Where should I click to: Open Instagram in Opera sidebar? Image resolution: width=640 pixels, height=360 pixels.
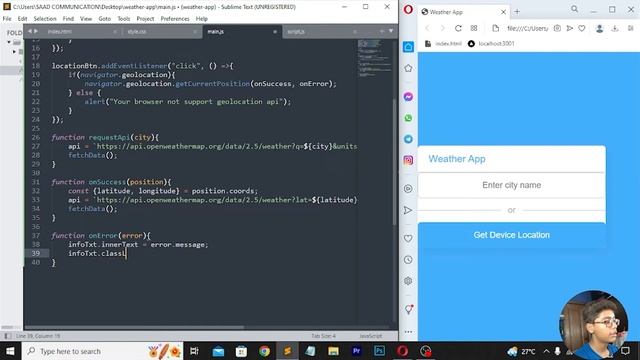coord(408,160)
